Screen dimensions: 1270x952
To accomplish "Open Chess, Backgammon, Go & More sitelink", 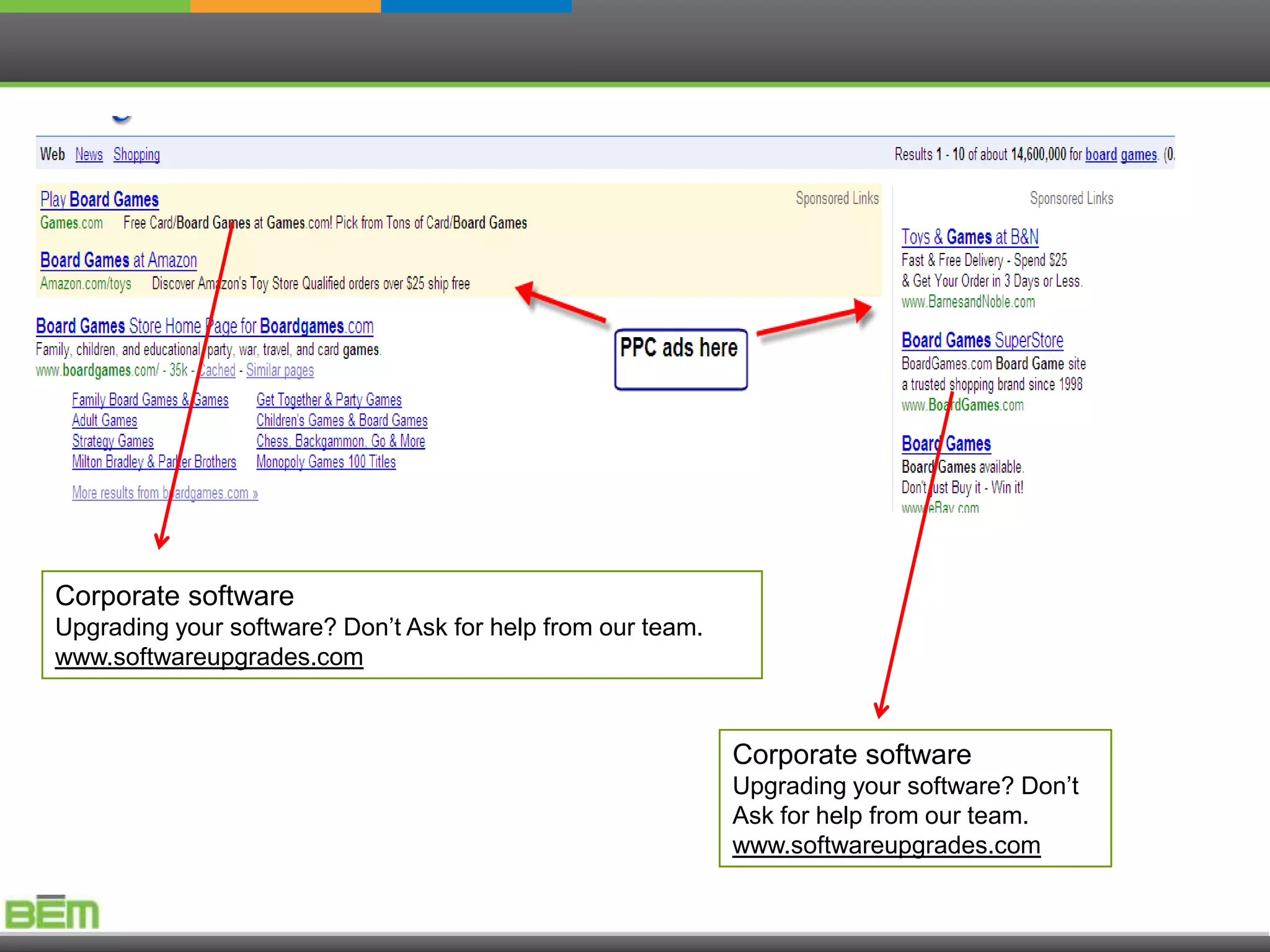I will (x=340, y=441).
